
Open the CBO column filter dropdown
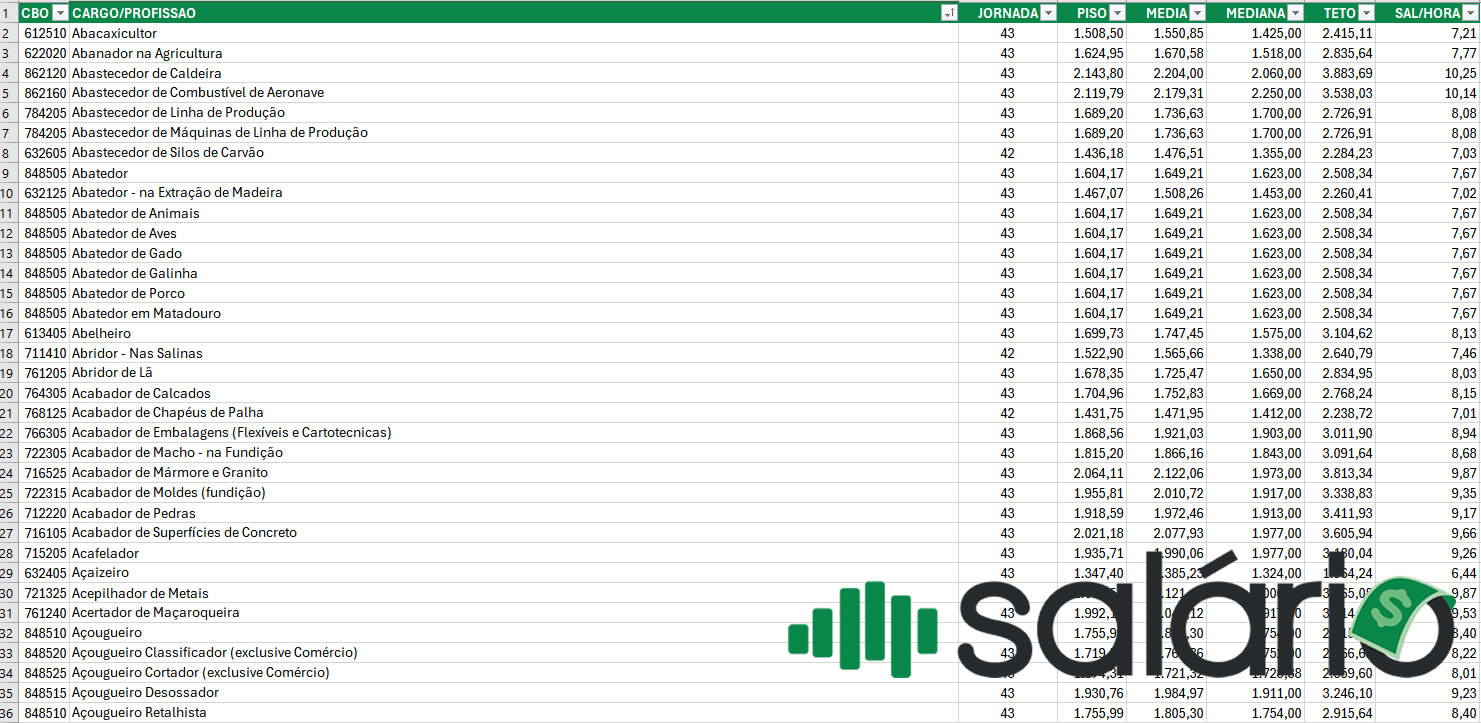pyautogui.click(x=61, y=13)
